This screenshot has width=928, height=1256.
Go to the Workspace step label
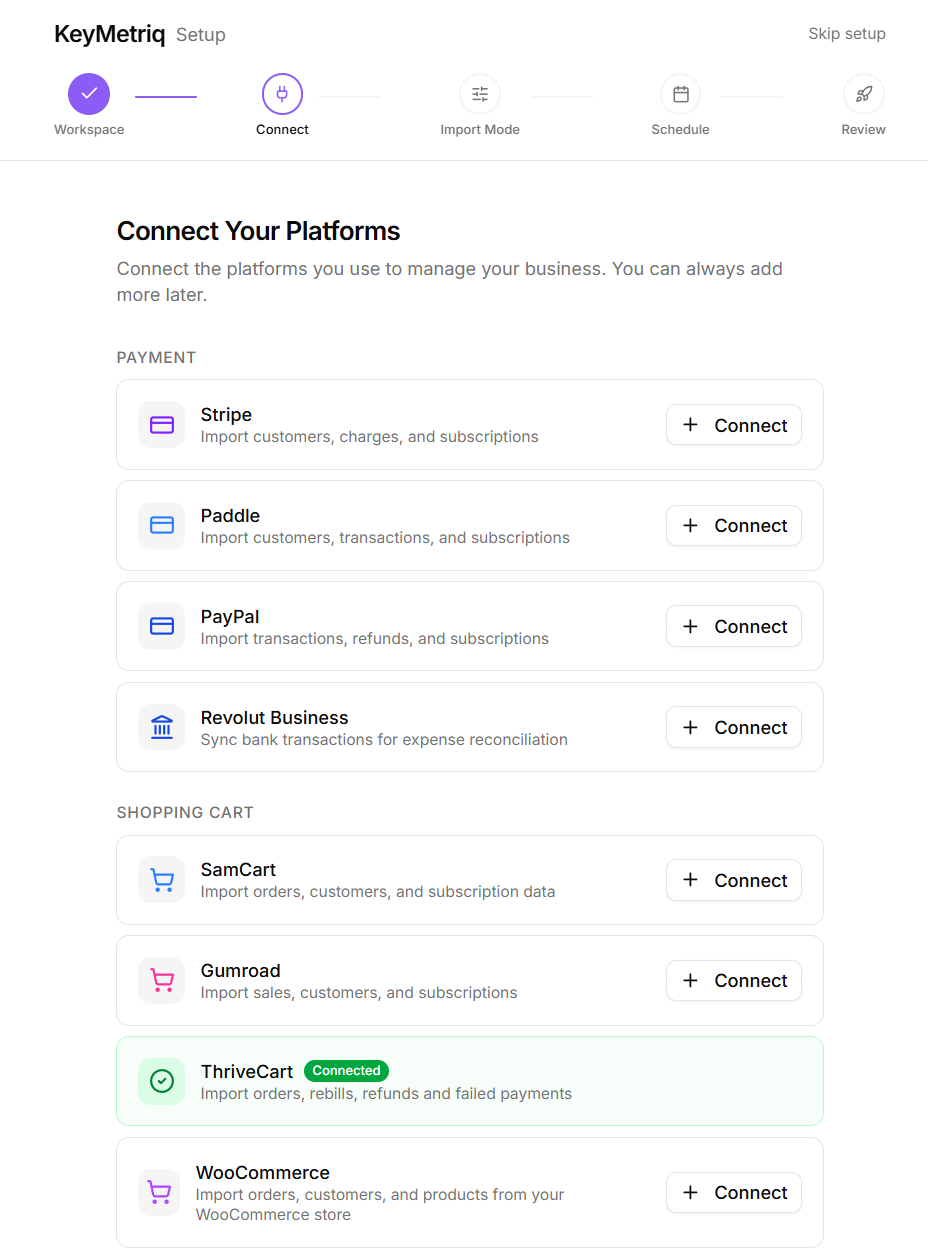tap(89, 130)
